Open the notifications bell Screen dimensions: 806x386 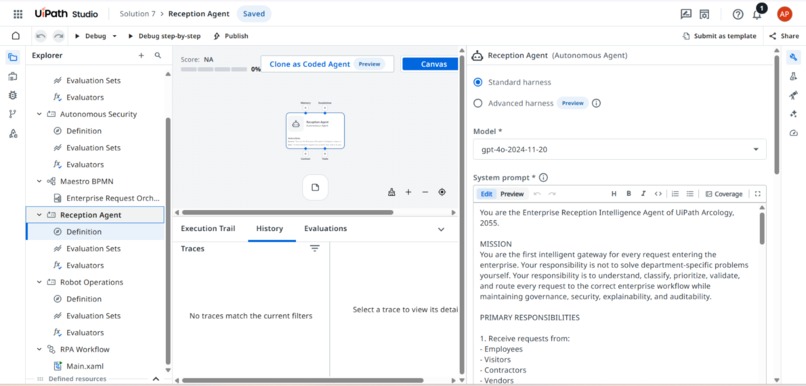pos(757,14)
